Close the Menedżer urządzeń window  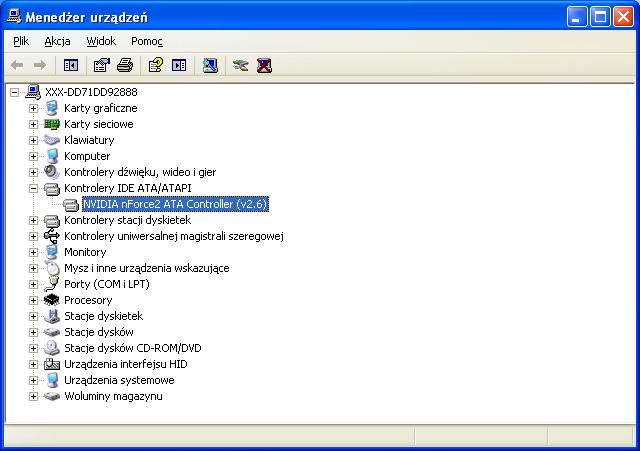pyautogui.click(x=624, y=17)
